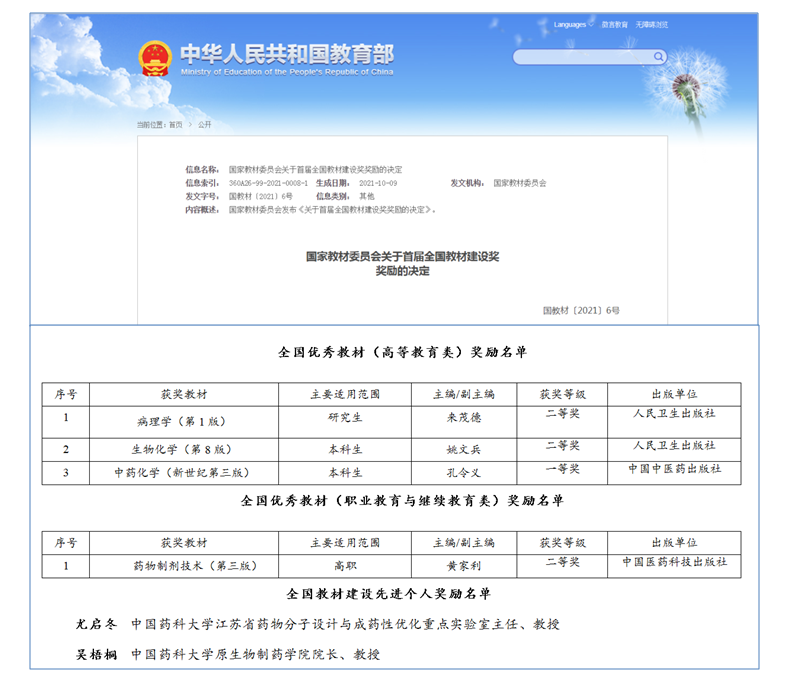The height and width of the screenshot is (687, 785).
Task: Click the 发文机构 value 国家教材委员会
Action: click(x=520, y=183)
